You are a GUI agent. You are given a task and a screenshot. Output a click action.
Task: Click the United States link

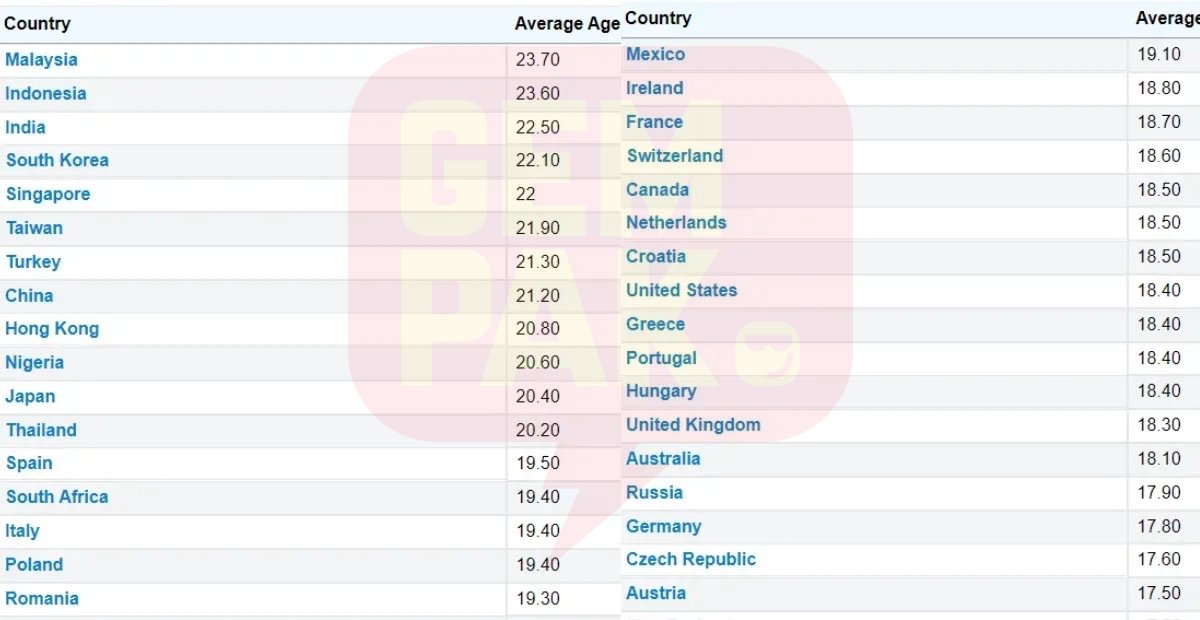tap(682, 291)
